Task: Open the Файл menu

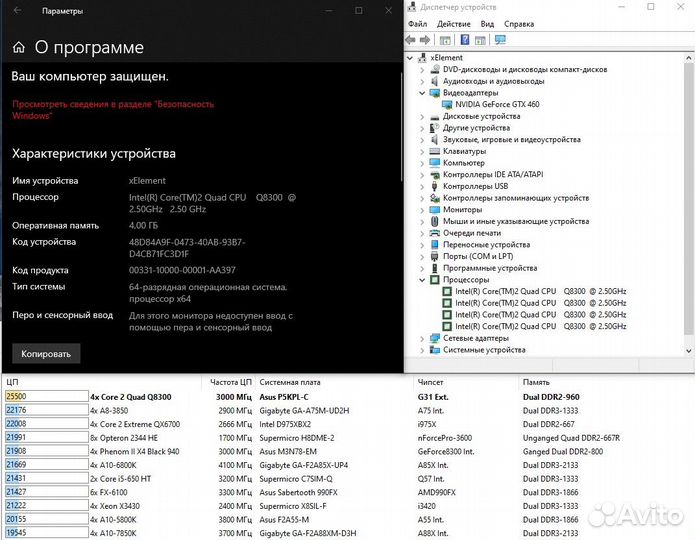Action: click(417, 24)
